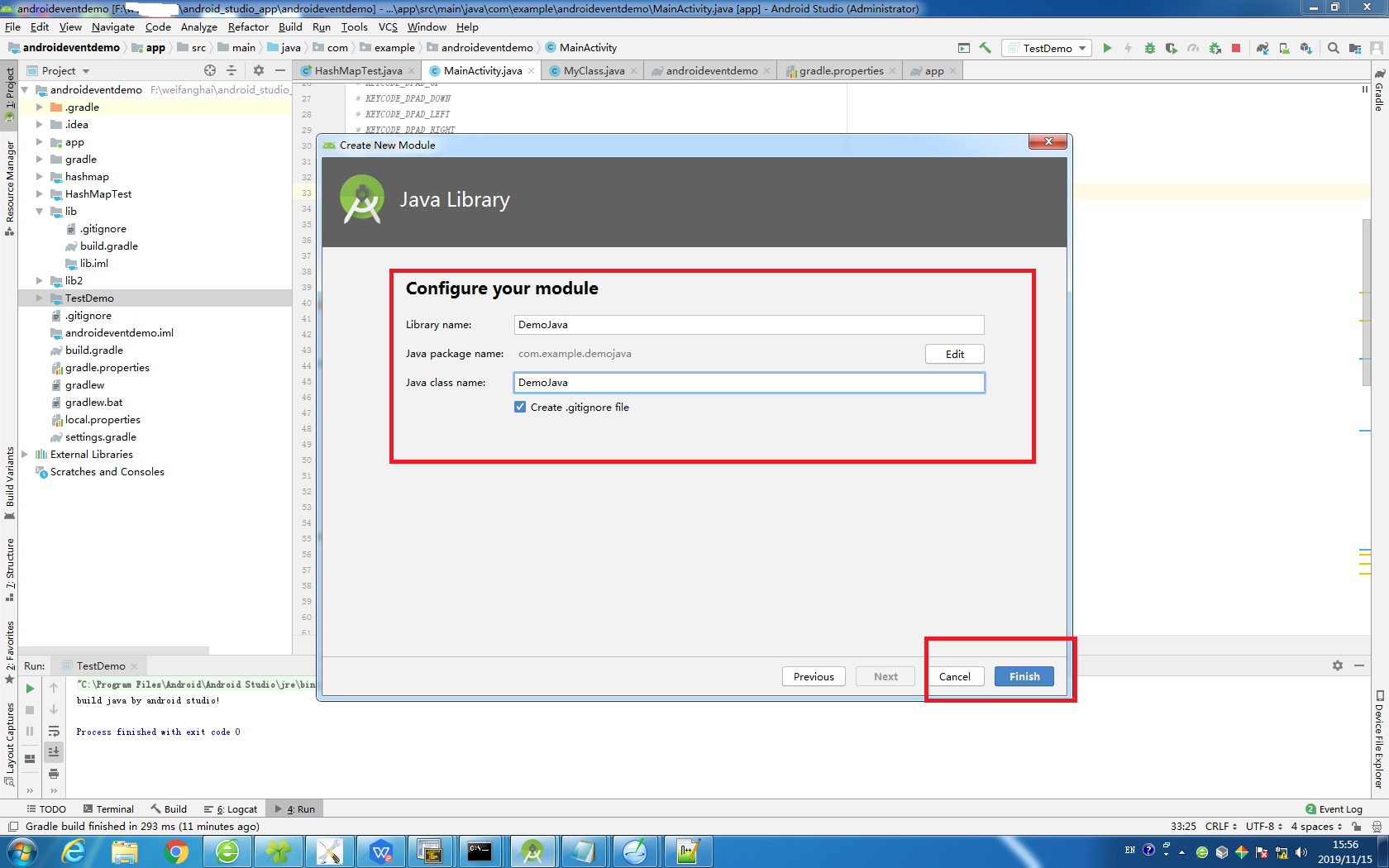Open the Gradle side panel
This screenshot has height=868, width=1389.
1379,91
